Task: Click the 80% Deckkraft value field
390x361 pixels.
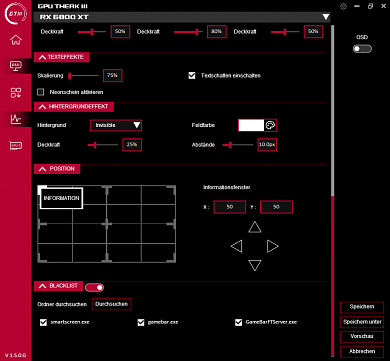Action: click(217, 32)
